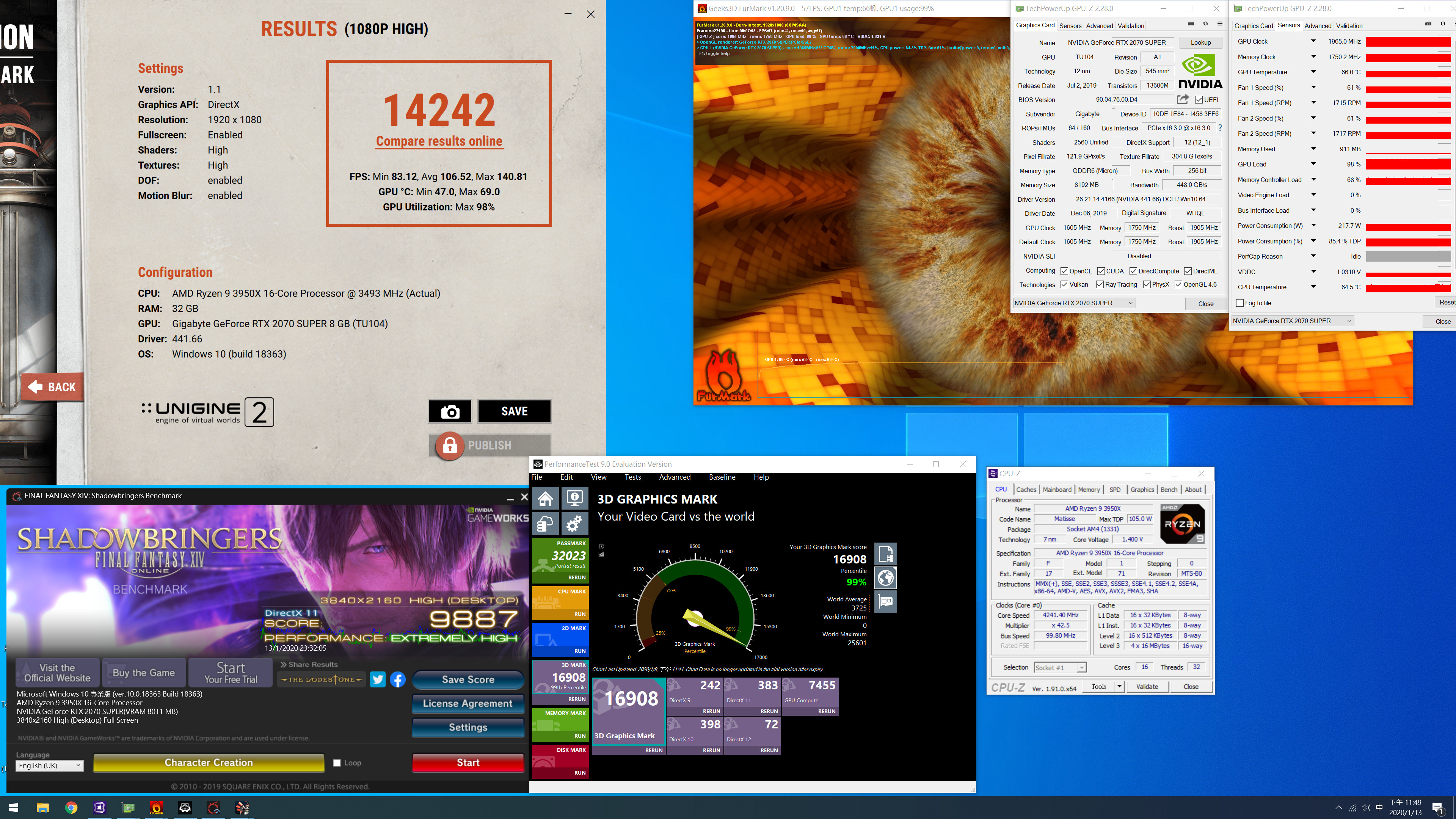Toggle the DirectCompute checkbox in GPU-Z
Screen dimensions: 1456x819
(x=1133, y=271)
